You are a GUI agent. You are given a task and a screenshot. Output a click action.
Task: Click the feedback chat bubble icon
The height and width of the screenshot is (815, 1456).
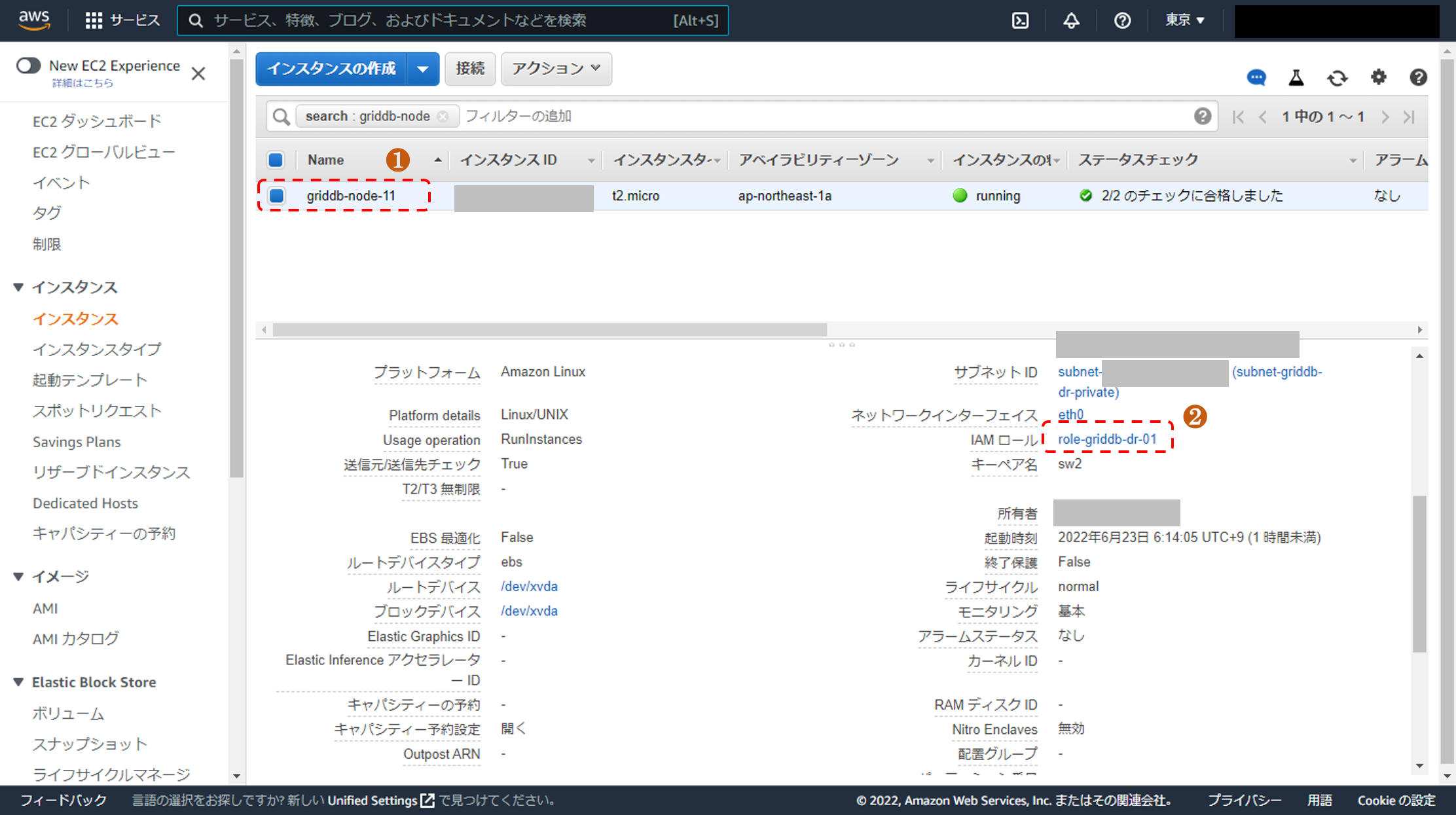click(1256, 78)
